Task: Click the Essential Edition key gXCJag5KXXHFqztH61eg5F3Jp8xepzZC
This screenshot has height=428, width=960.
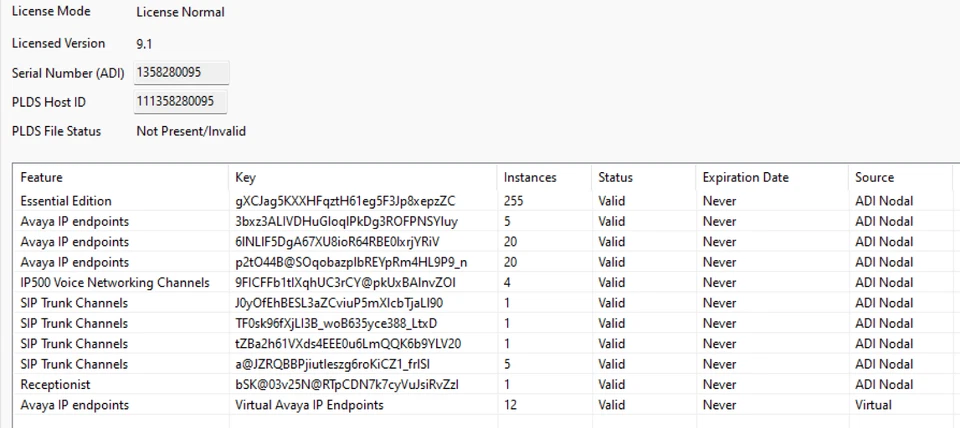Action: point(345,201)
